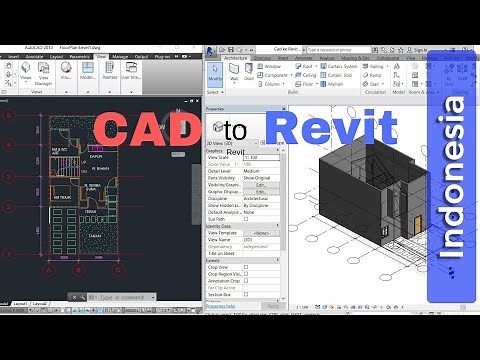Click the View Scale value field
Viewport: 480px width, 360px height.
261,157
